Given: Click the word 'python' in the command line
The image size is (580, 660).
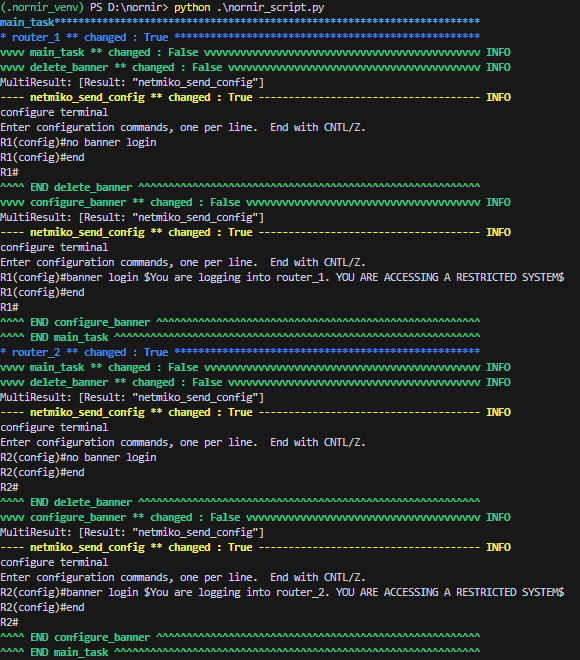Looking at the screenshot, I should (192, 8).
